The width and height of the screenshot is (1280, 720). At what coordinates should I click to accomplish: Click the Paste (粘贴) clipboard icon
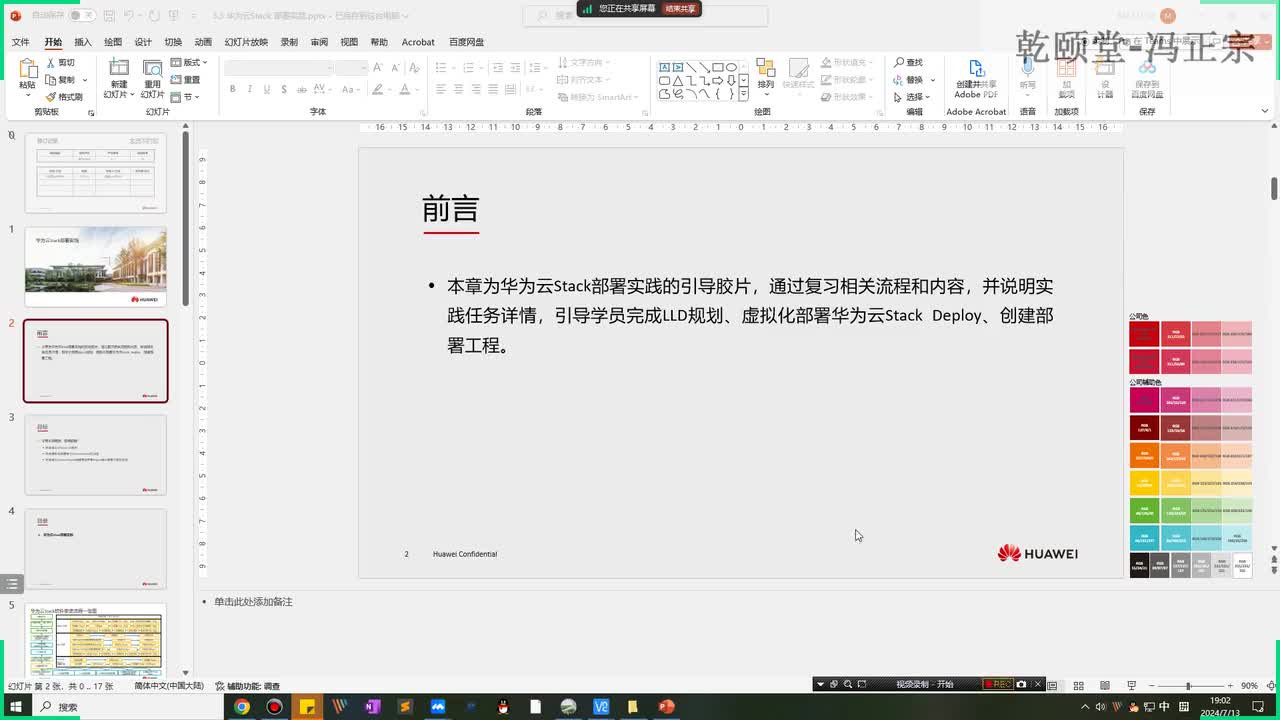pos(27,69)
